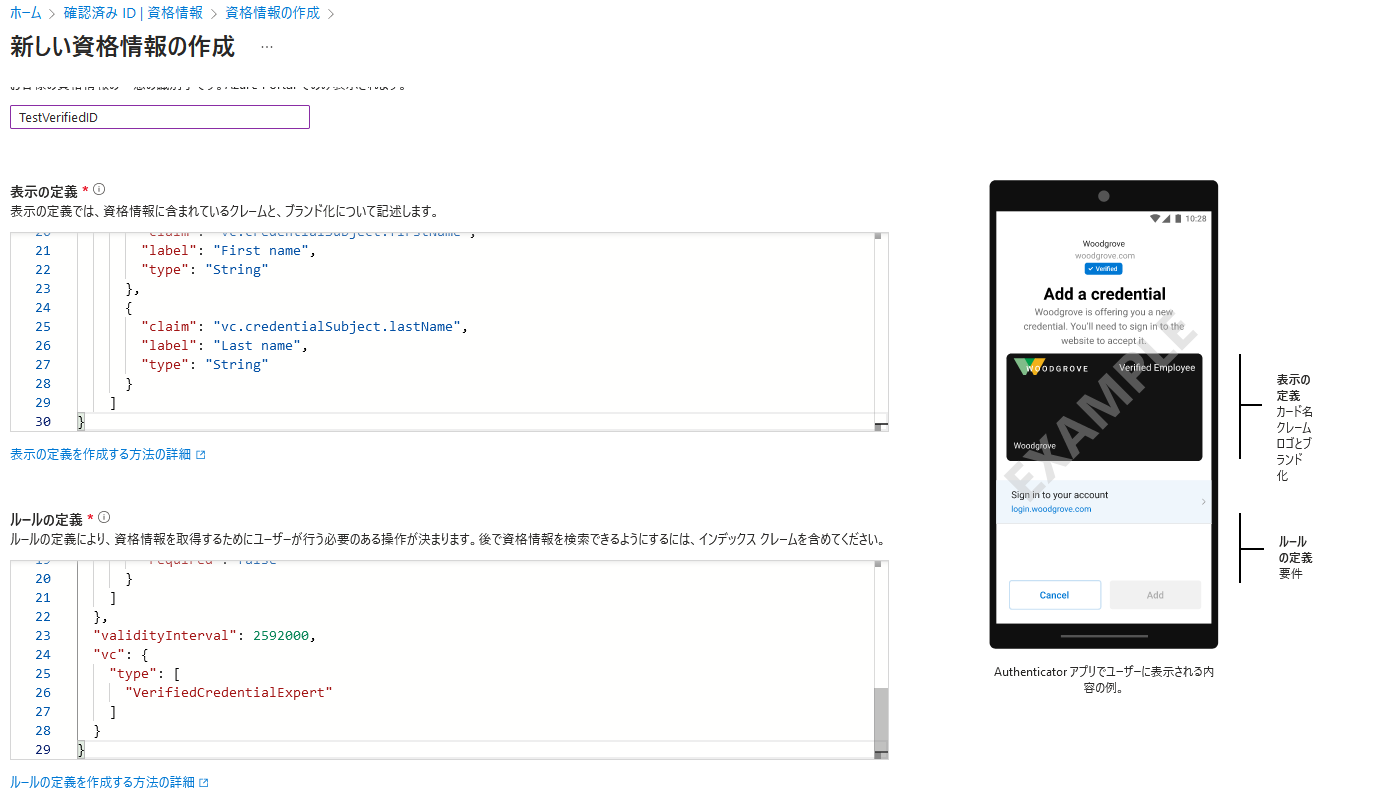Open the ルールの定義を作成する方法の詳細 link
This screenshot has height=803, width=1374.
coord(102,783)
